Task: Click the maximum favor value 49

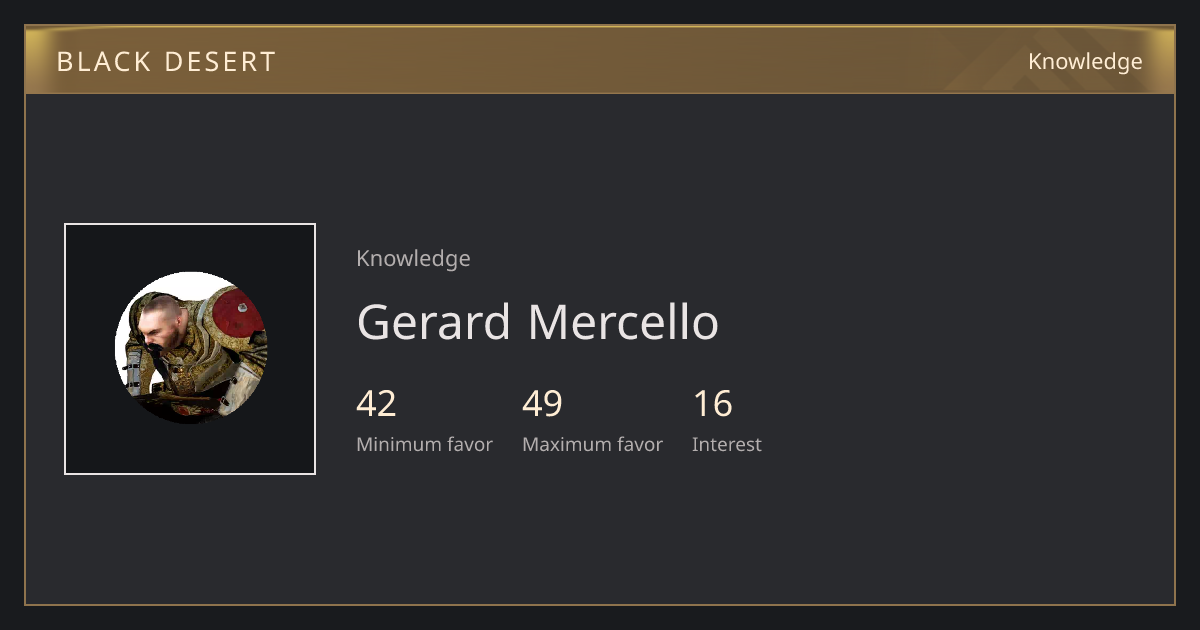Action: (542, 404)
